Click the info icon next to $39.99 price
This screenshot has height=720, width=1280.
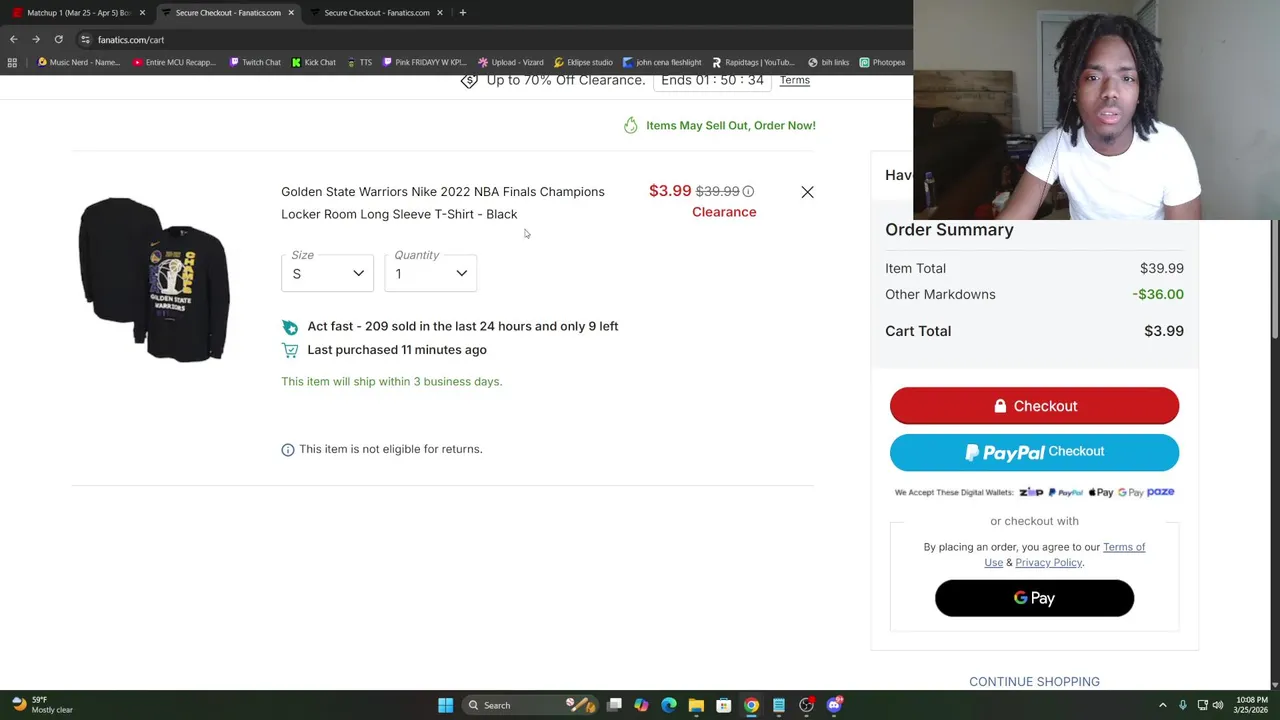tap(748, 191)
